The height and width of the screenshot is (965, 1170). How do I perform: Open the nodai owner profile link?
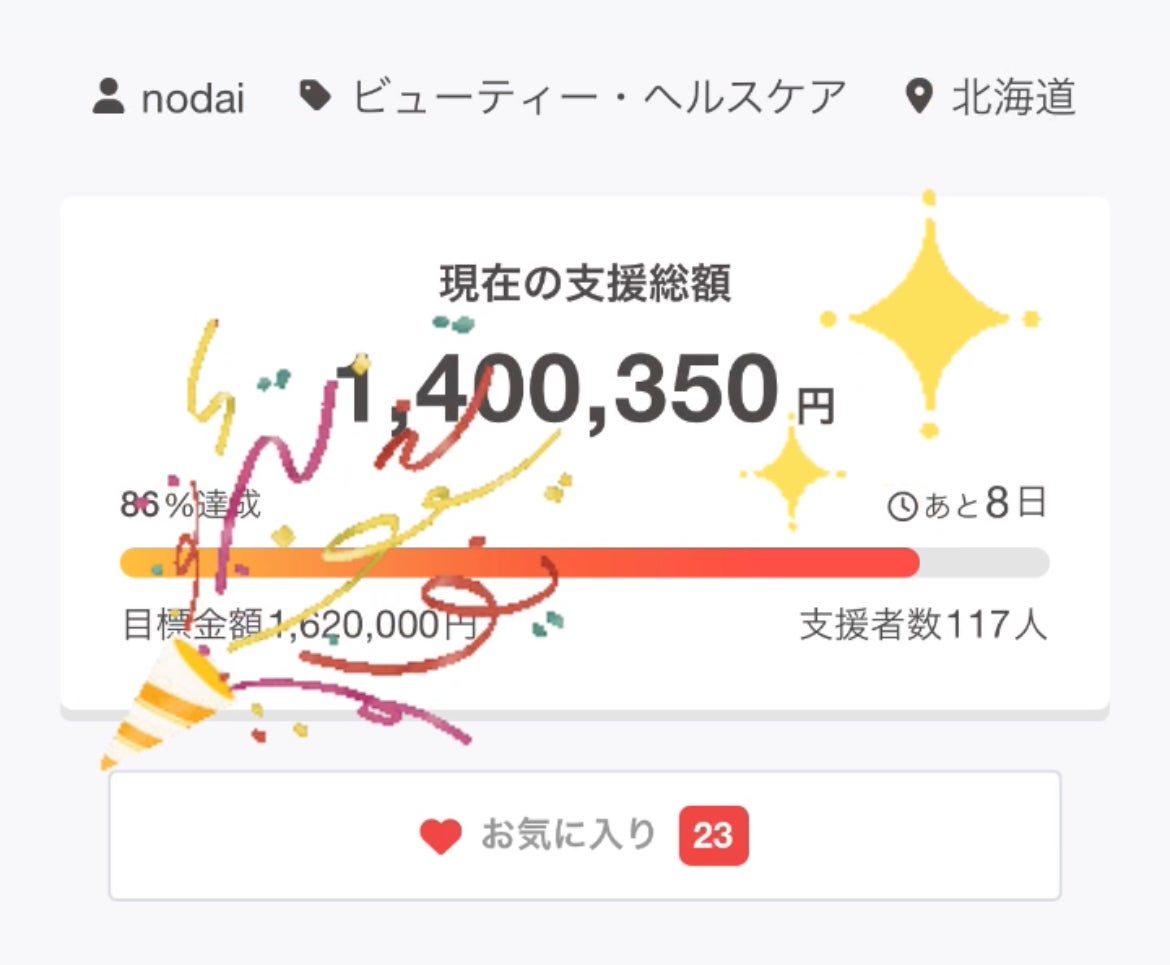[x=193, y=98]
